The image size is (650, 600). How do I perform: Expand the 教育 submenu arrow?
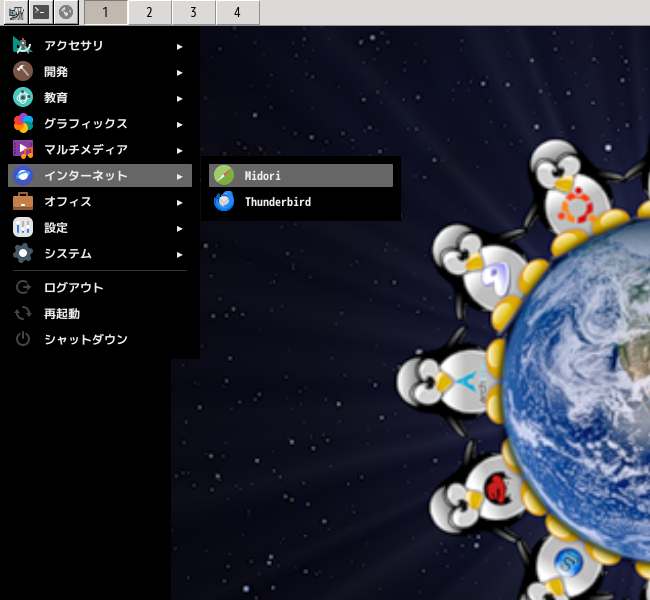point(179,99)
